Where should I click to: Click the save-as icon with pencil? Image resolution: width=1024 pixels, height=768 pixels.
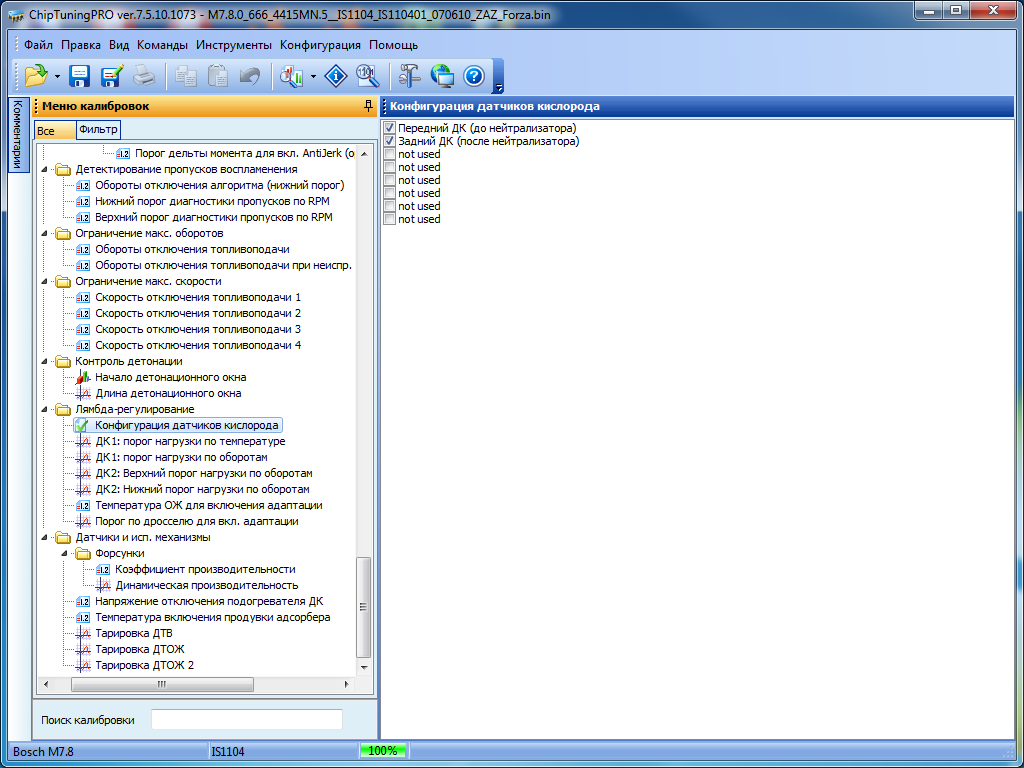[x=111, y=76]
